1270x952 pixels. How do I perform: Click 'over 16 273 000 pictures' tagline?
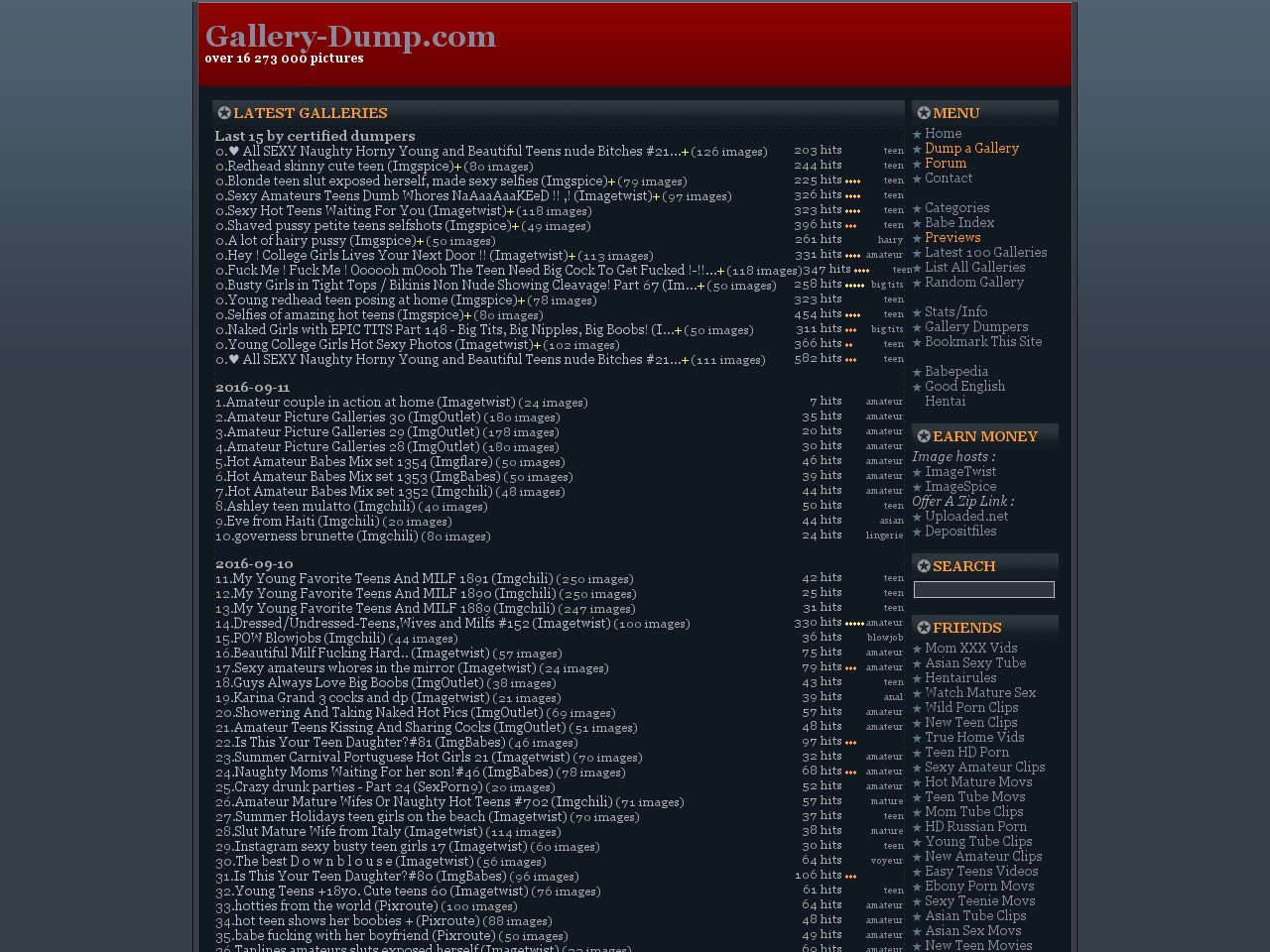284,59
